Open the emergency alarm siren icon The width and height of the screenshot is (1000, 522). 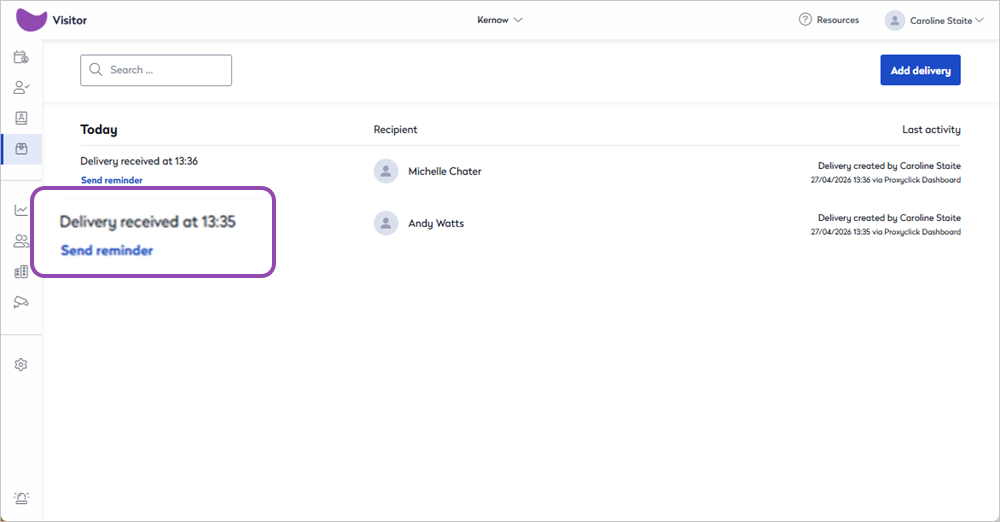(x=21, y=498)
